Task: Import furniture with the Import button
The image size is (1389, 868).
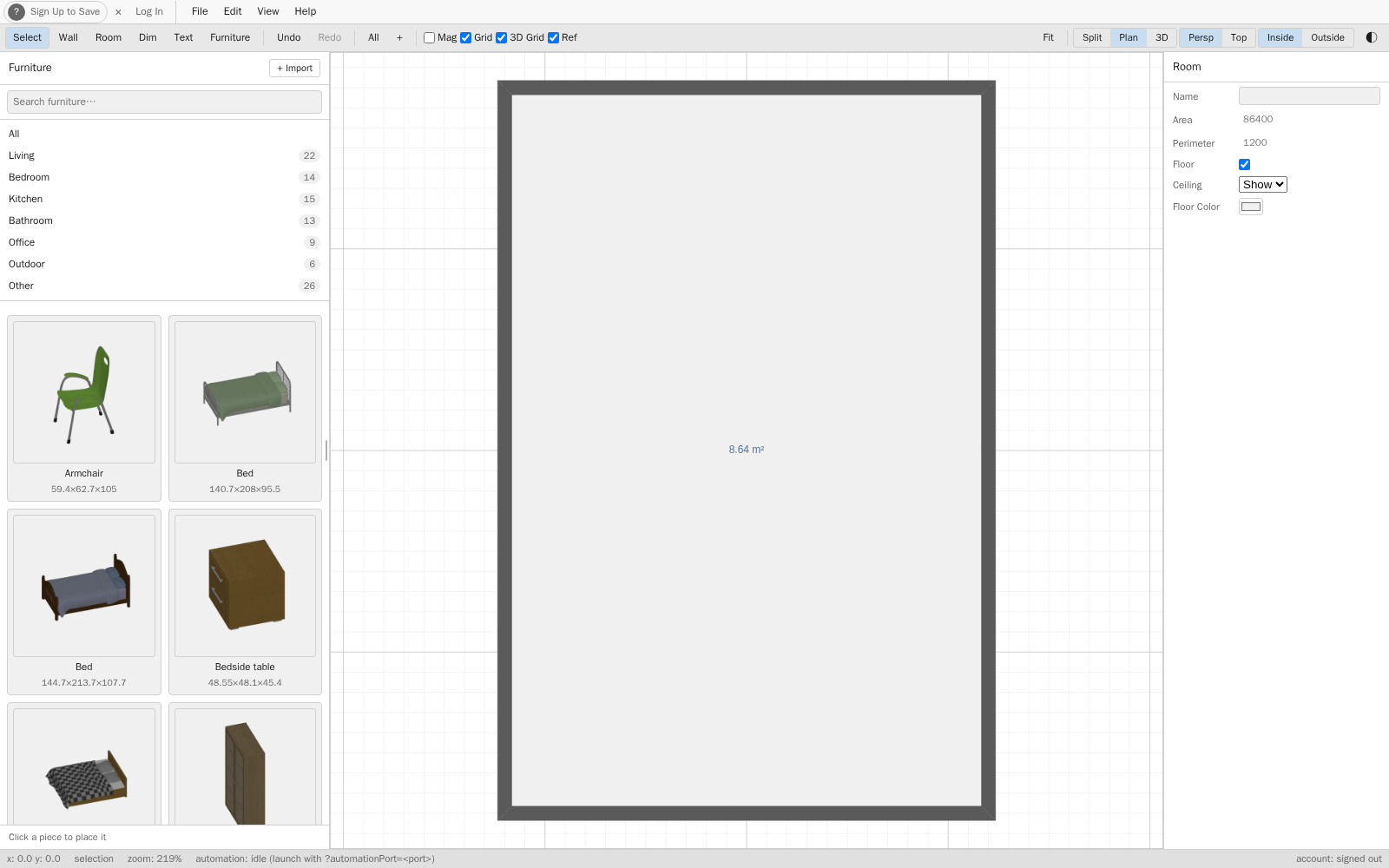Action: [x=294, y=69]
